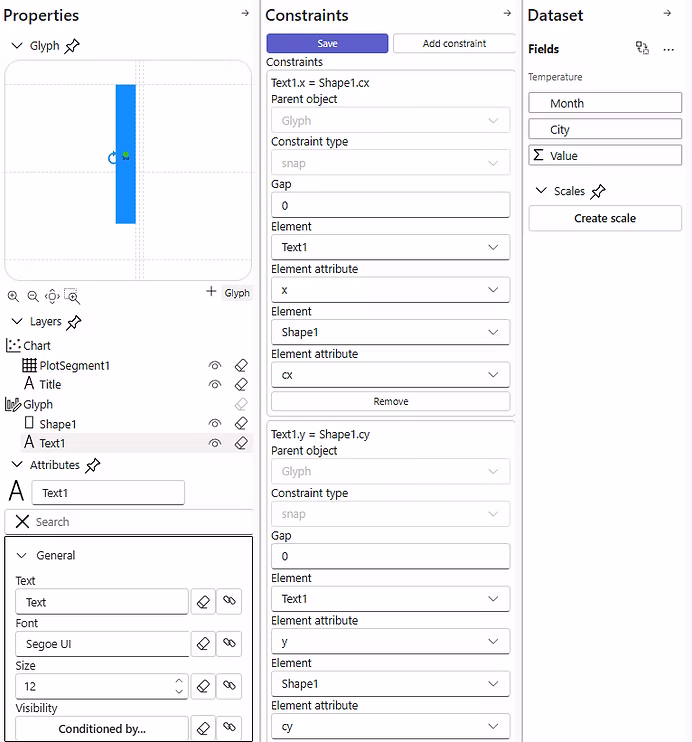Open Element attribute cx dropdown
692x742 pixels.
[390, 375]
